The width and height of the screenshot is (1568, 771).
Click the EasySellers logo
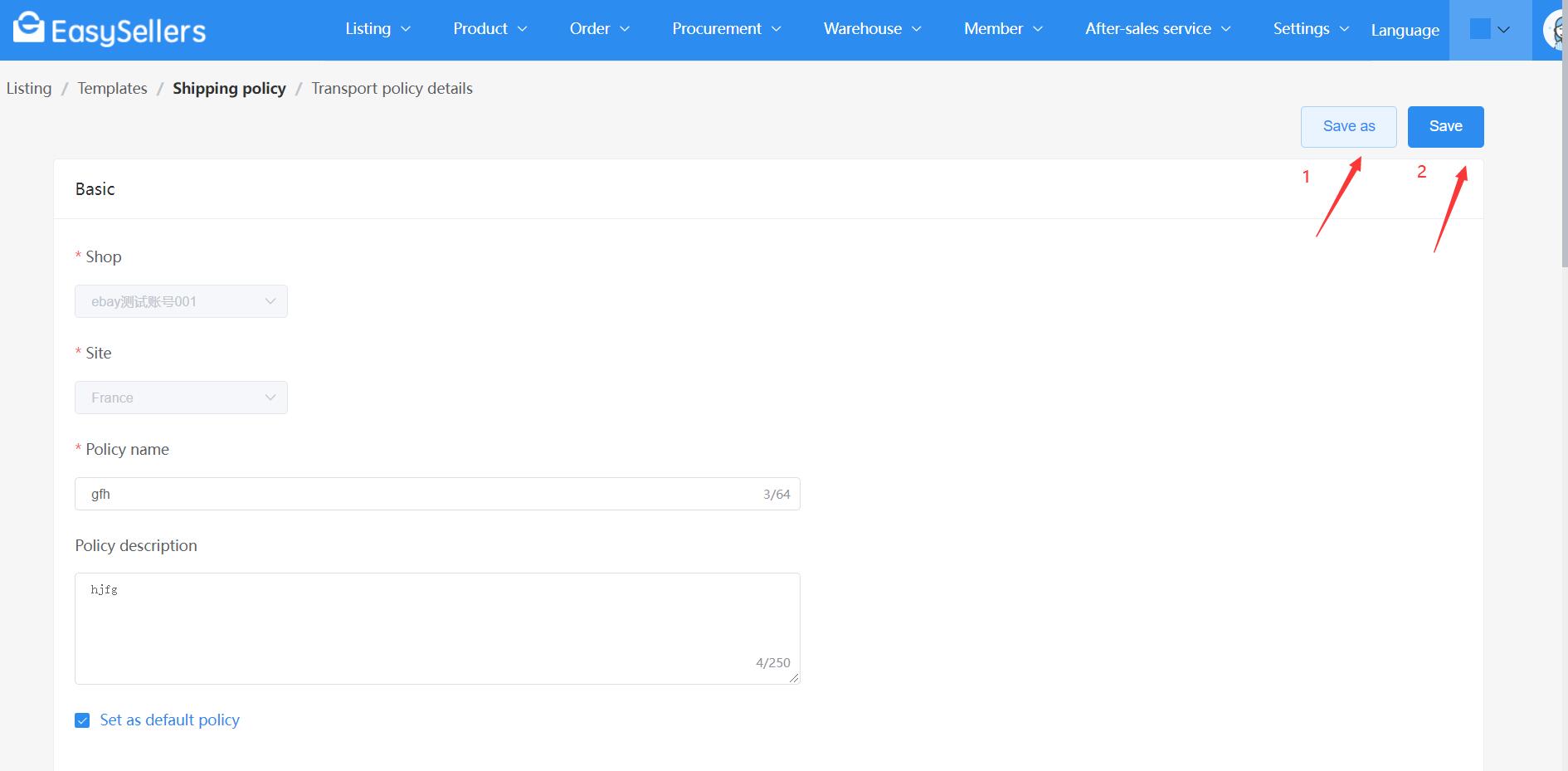tap(110, 29)
